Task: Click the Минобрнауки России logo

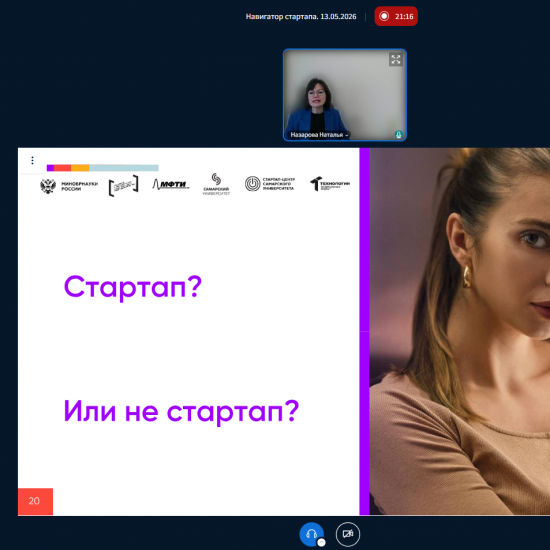Action: tap(69, 186)
